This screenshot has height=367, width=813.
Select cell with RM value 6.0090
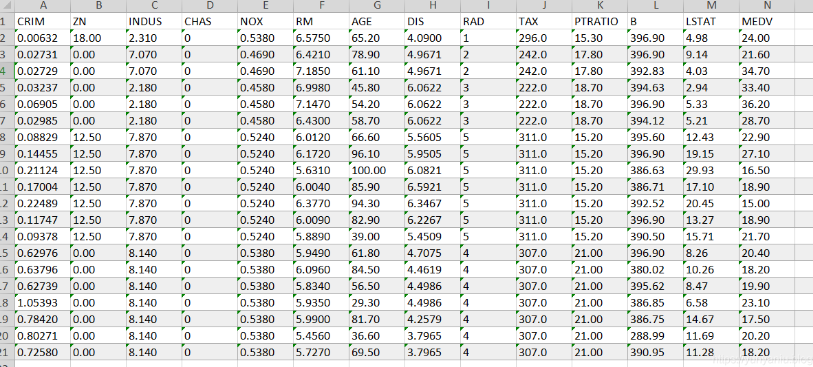(x=321, y=220)
